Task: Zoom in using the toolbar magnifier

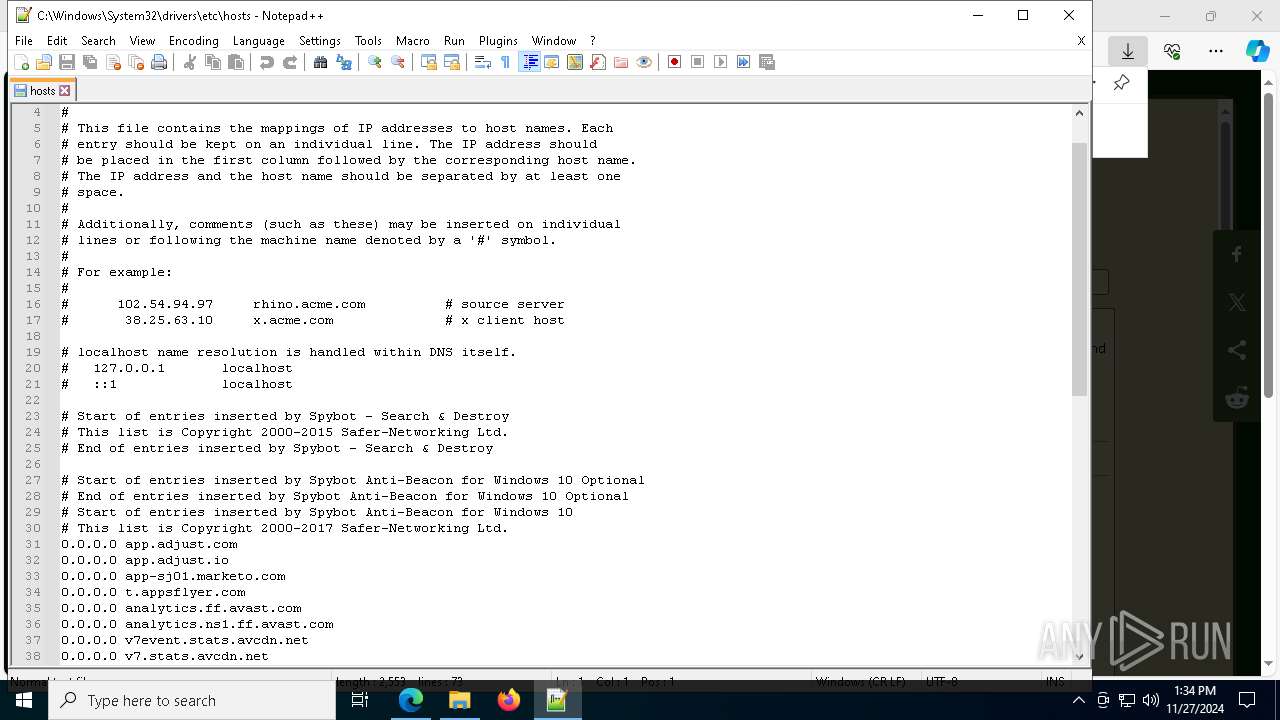Action: (x=375, y=62)
